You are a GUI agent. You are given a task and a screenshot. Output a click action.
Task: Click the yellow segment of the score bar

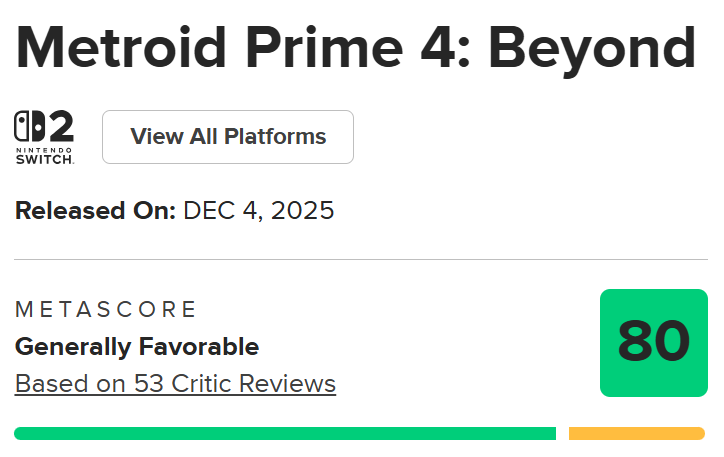(x=636, y=433)
